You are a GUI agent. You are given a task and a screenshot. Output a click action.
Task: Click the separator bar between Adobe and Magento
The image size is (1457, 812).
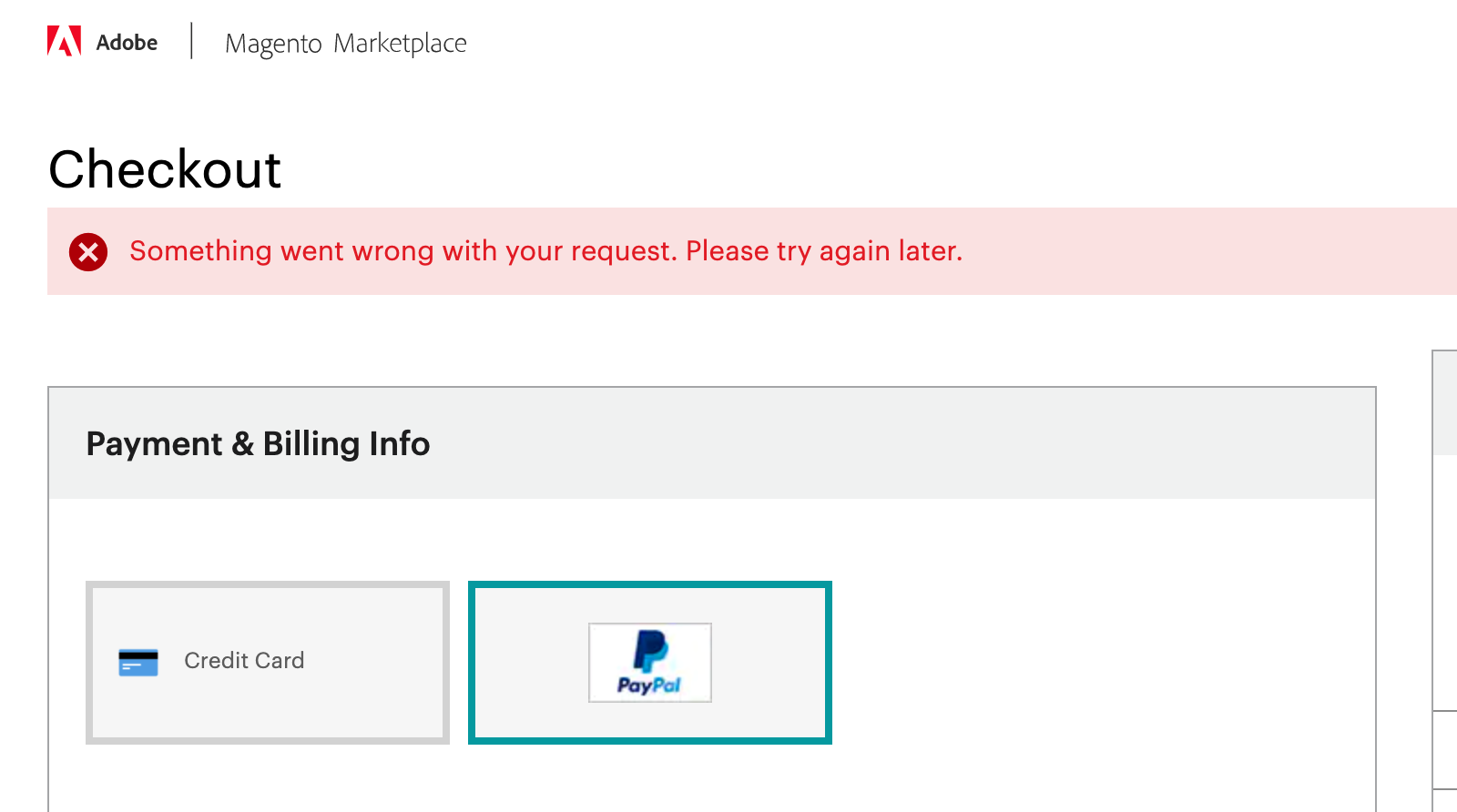coord(192,40)
